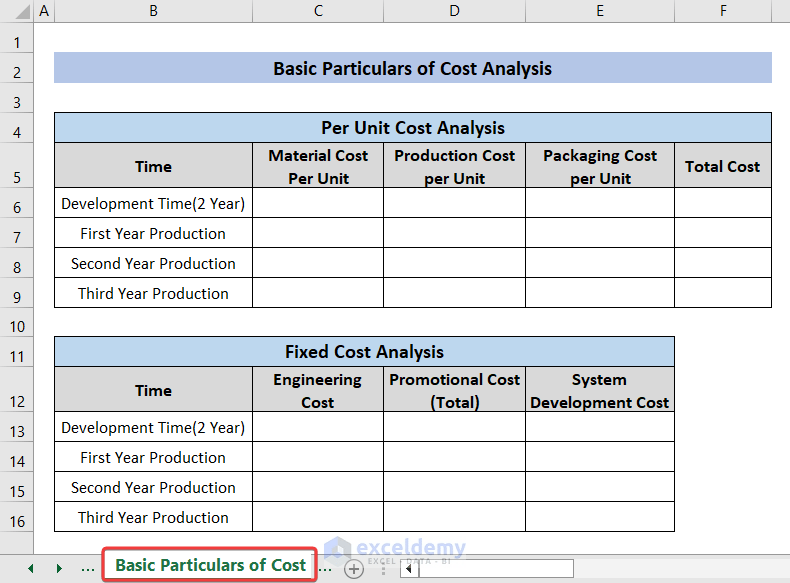Select row 15 header

click(x=17, y=487)
